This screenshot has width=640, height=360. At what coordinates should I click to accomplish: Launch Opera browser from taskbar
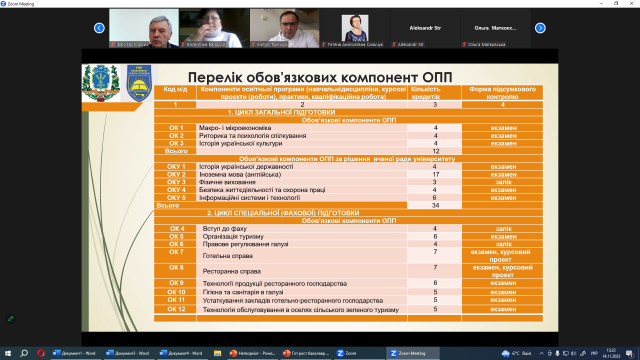40,353
